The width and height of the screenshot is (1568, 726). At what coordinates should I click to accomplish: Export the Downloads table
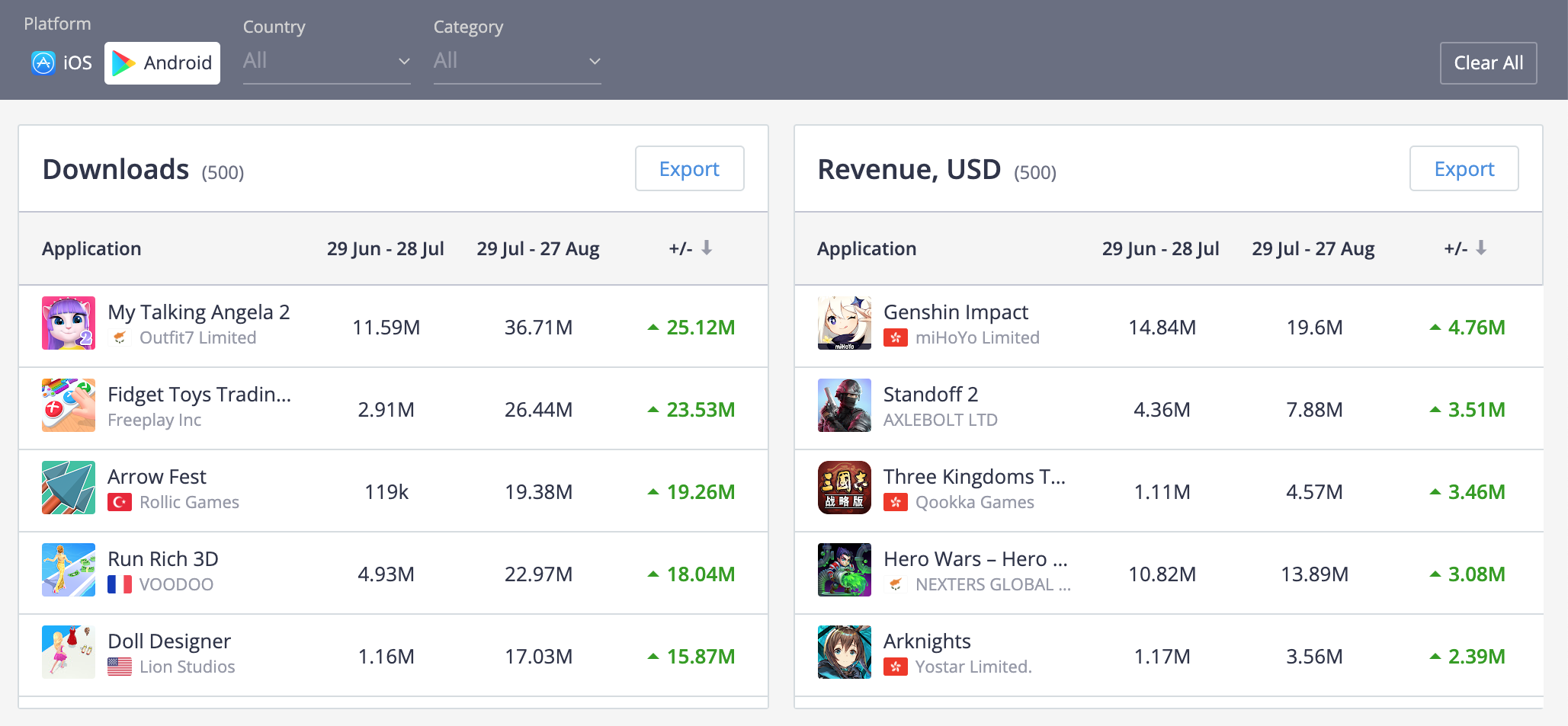coord(689,168)
